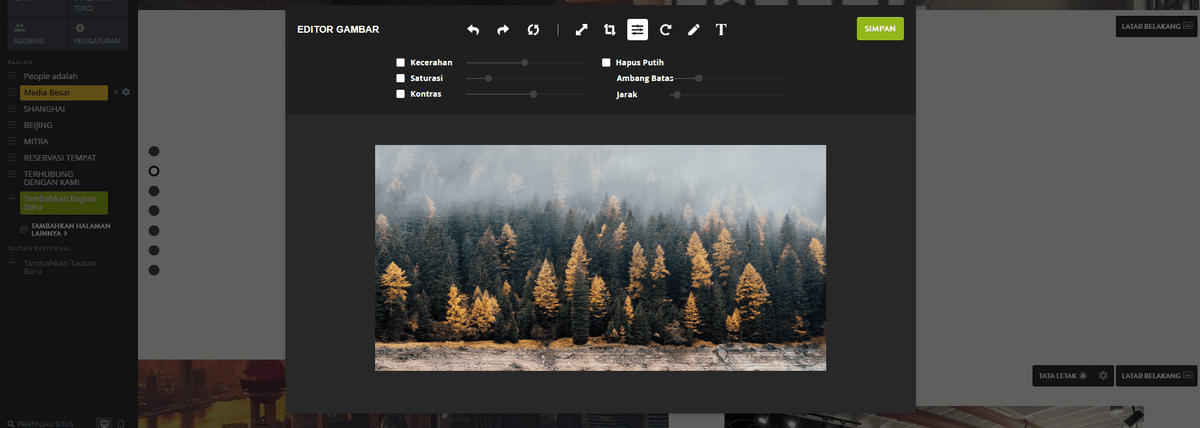Enable the Kecerahan checkbox

pos(400,62)
